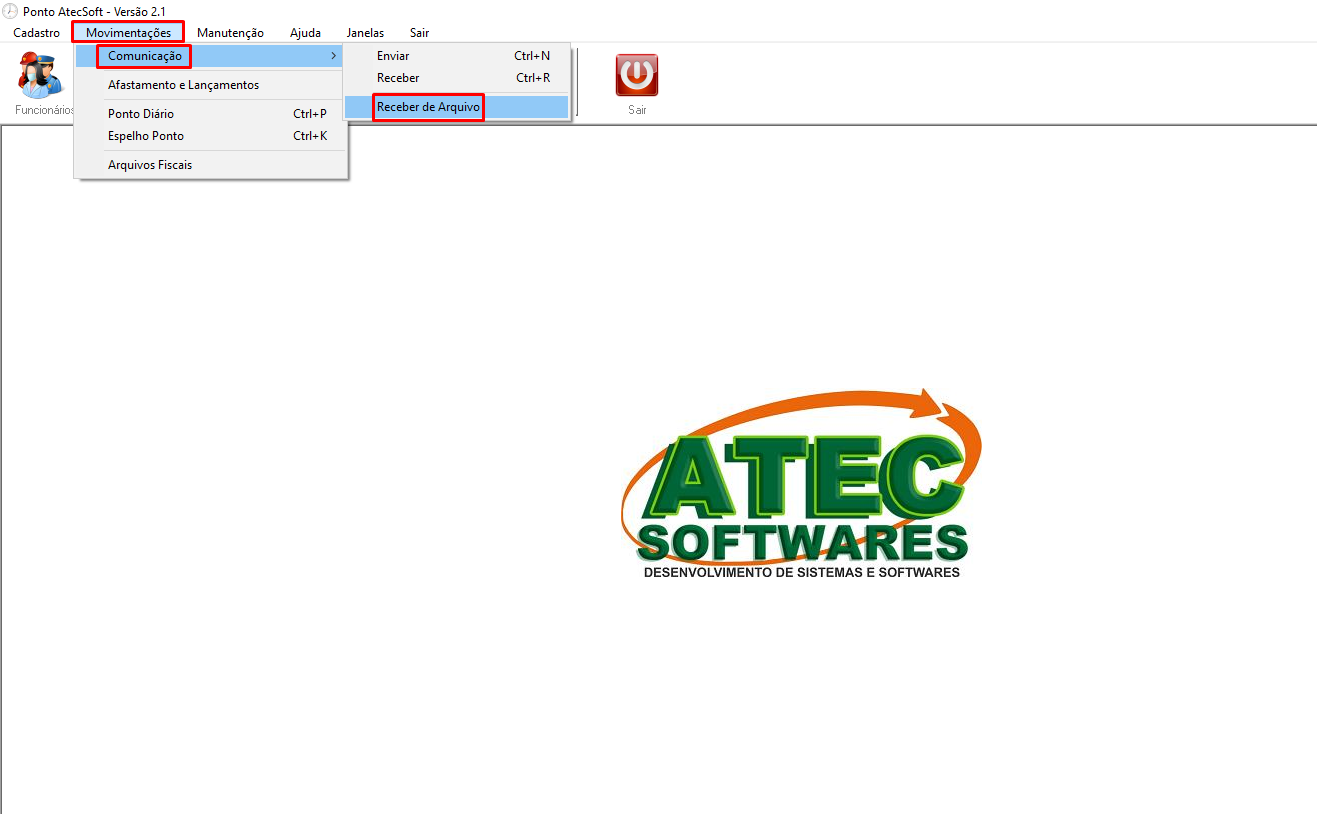Choose Receber de Arquivo option

pos(457,107)
